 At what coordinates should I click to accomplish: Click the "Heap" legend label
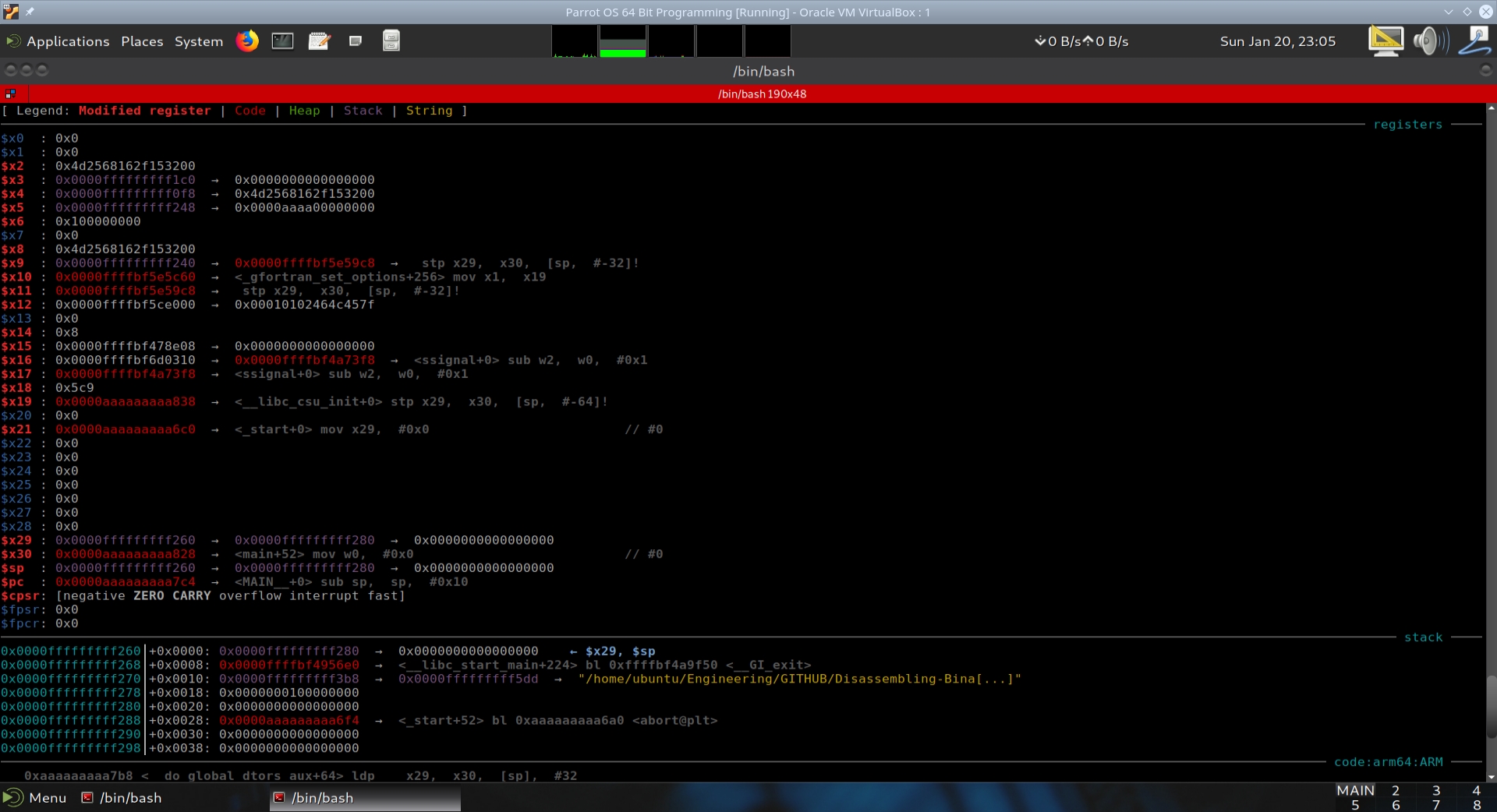tap(304, 111)
